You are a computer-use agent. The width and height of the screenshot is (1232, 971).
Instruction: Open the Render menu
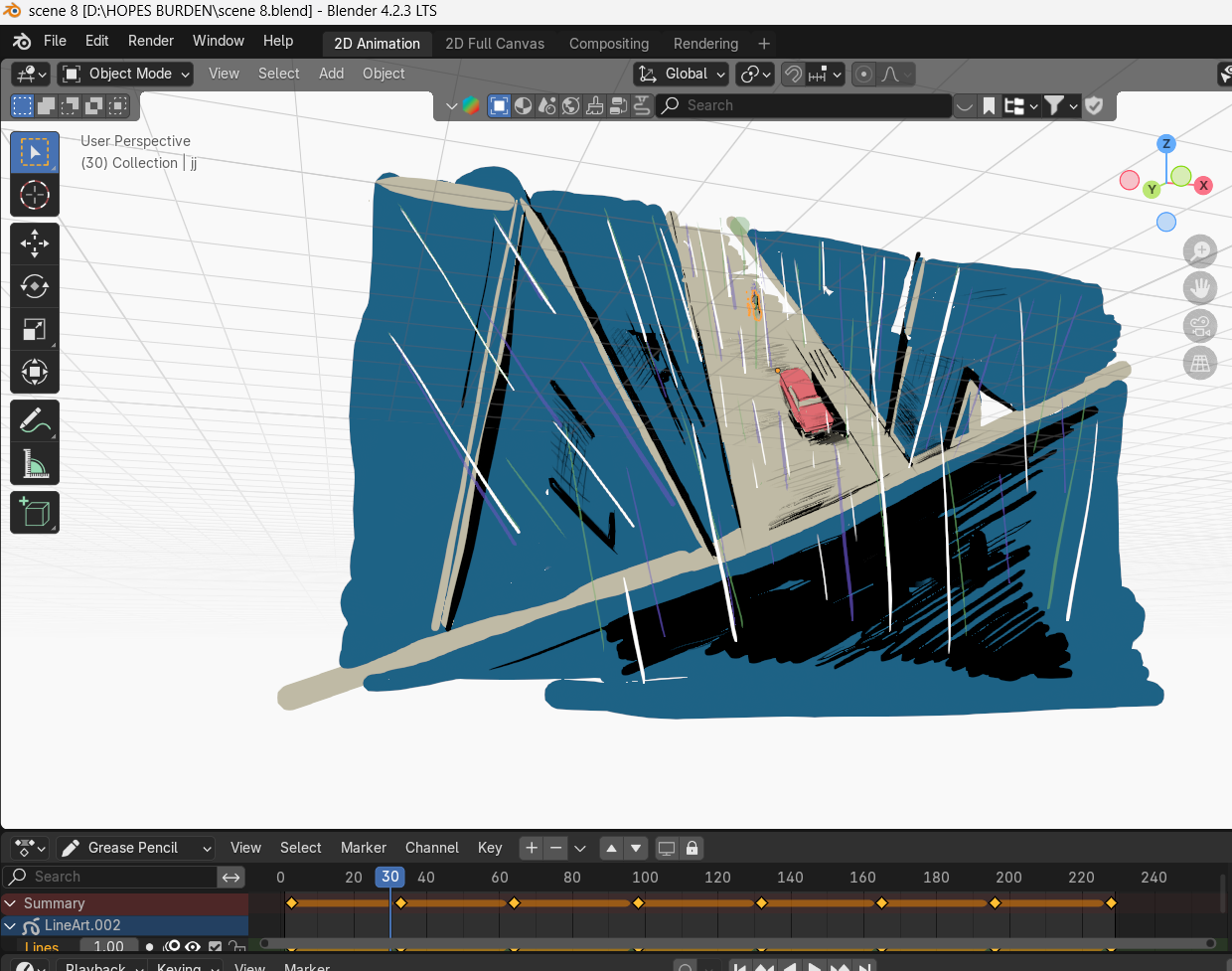click(x=150, y=41)
